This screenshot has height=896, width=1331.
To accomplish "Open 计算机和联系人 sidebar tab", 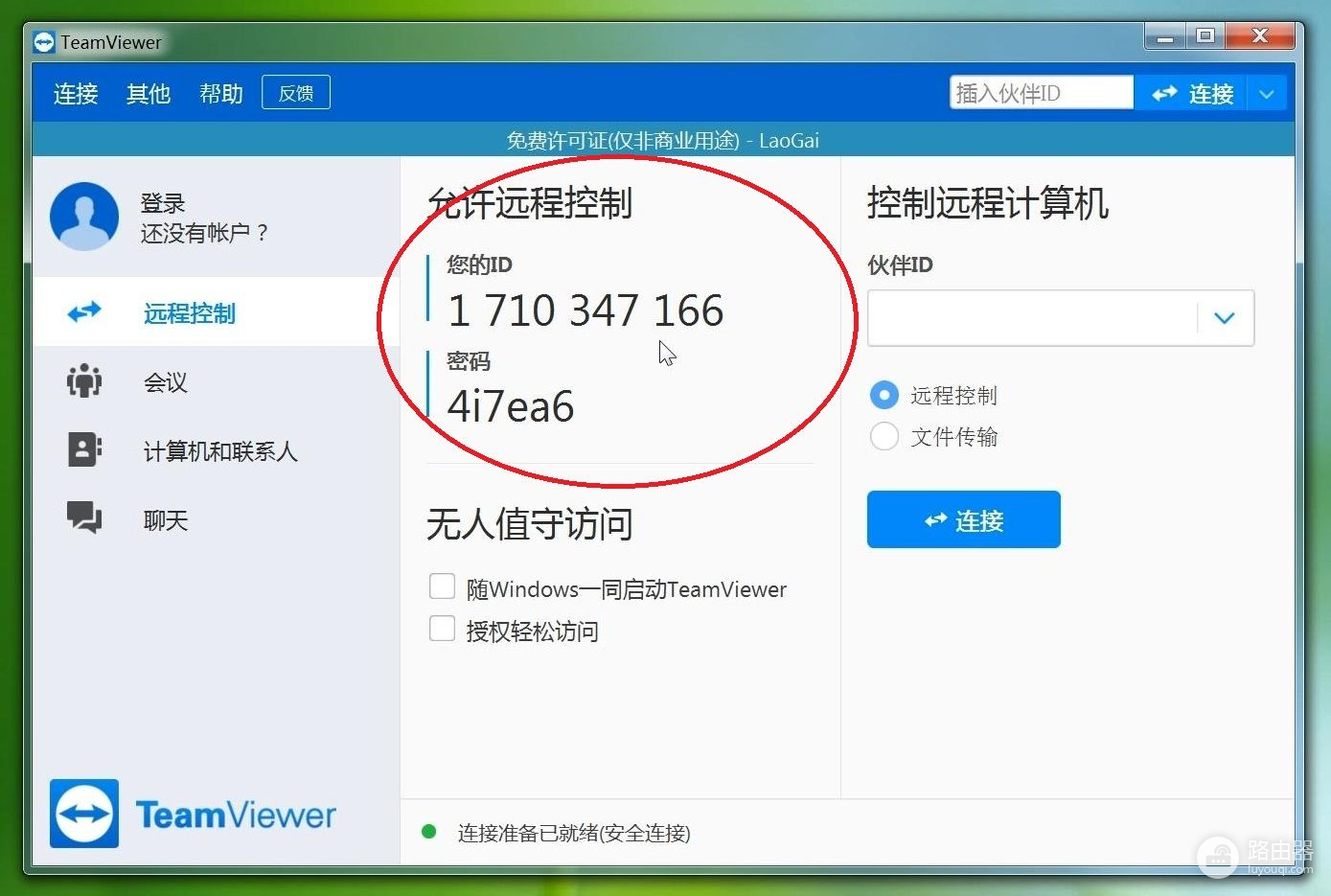I will click(216, 450).
